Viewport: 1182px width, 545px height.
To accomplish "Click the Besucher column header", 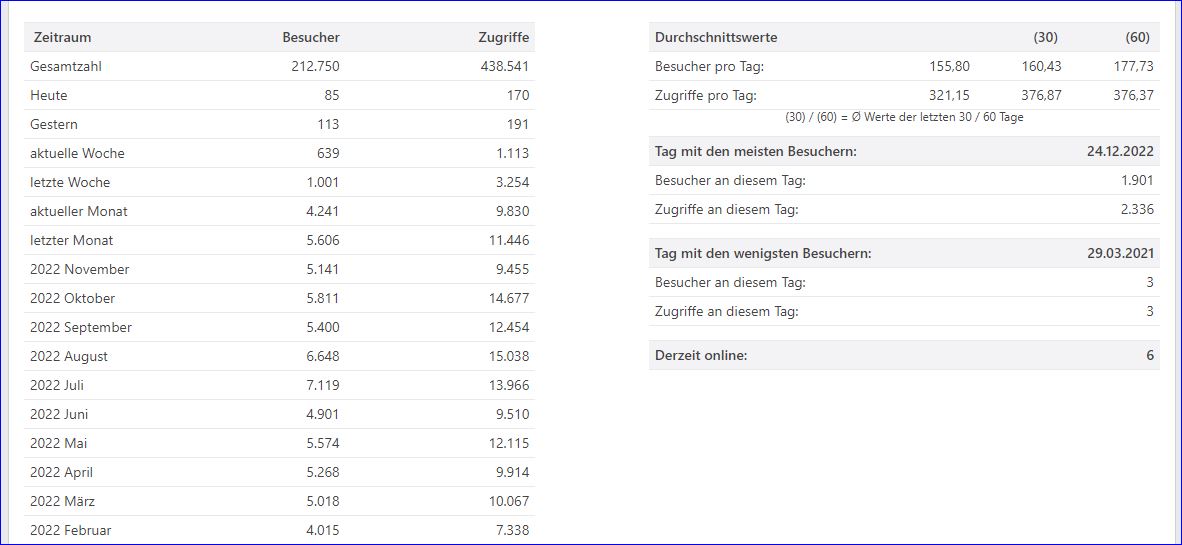I will pyautogui.click(x=311, y=37).
